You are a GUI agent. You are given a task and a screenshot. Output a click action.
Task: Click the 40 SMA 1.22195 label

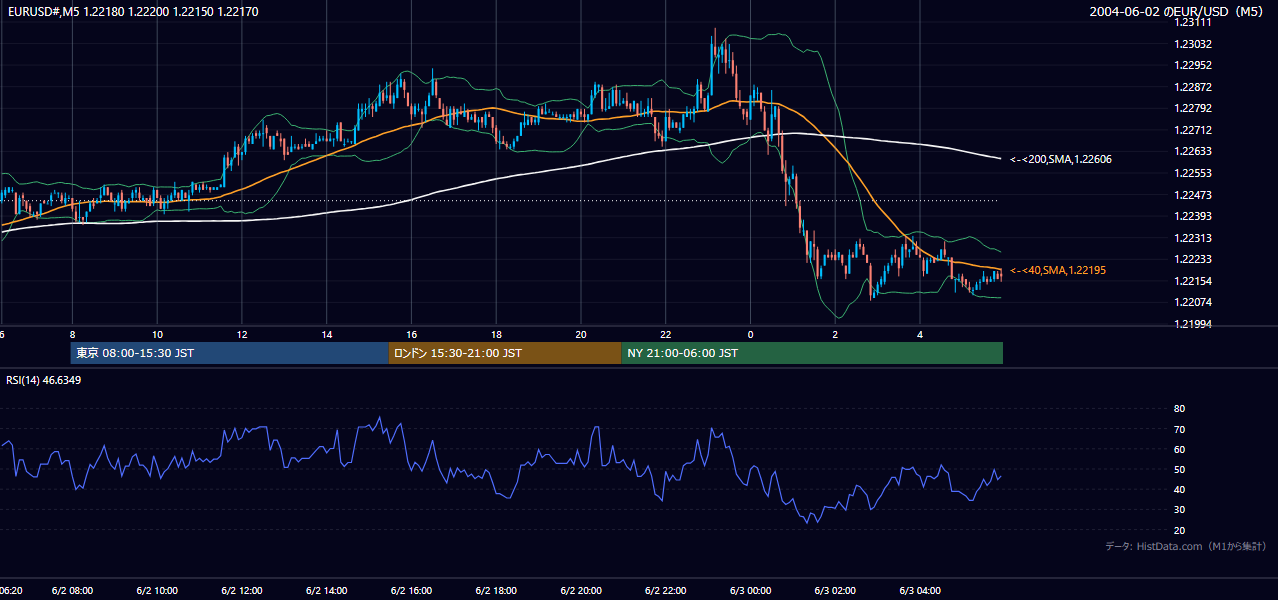coord(1058,270)
